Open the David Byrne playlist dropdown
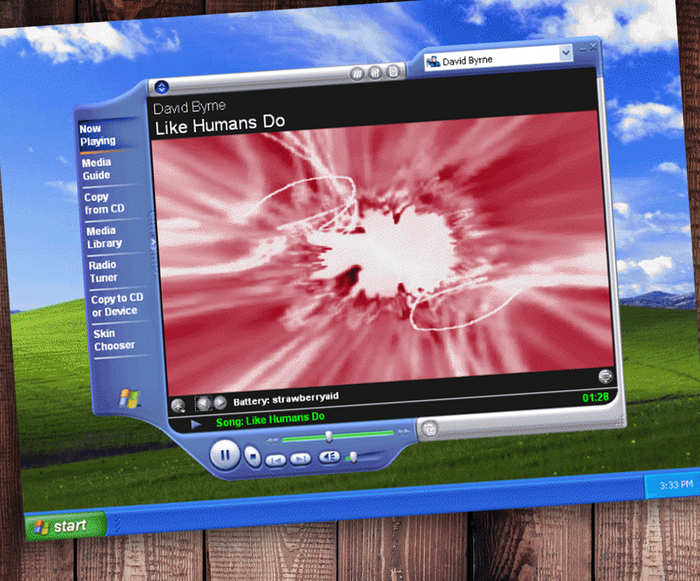 click(565, 53)
